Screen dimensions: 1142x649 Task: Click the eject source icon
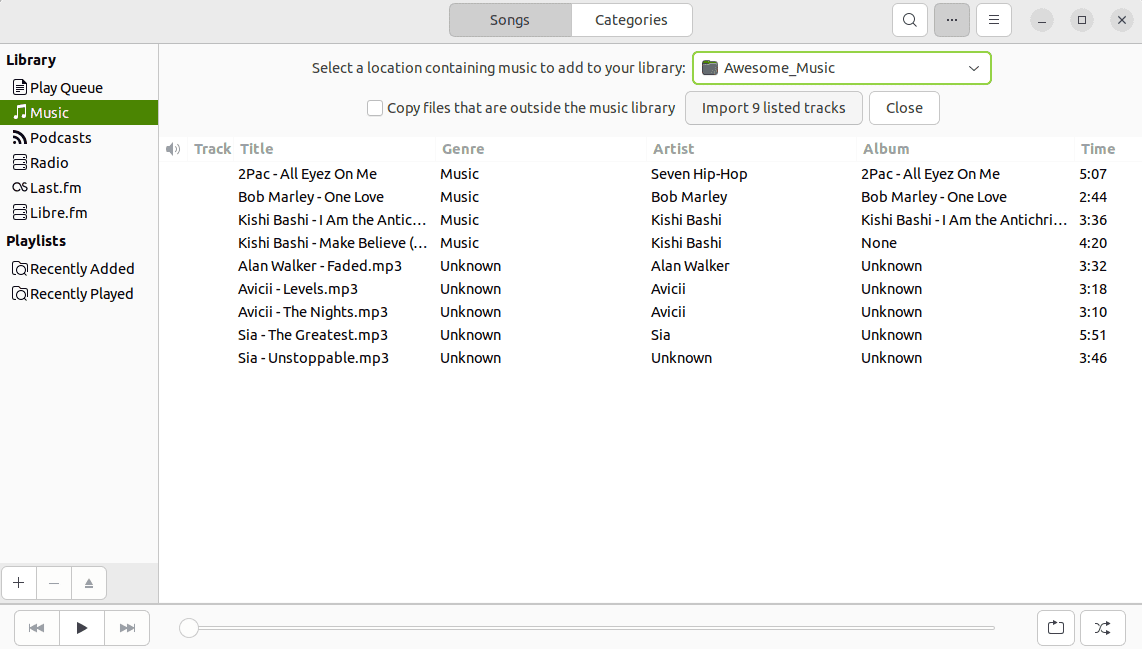click(x=88, y=582)
